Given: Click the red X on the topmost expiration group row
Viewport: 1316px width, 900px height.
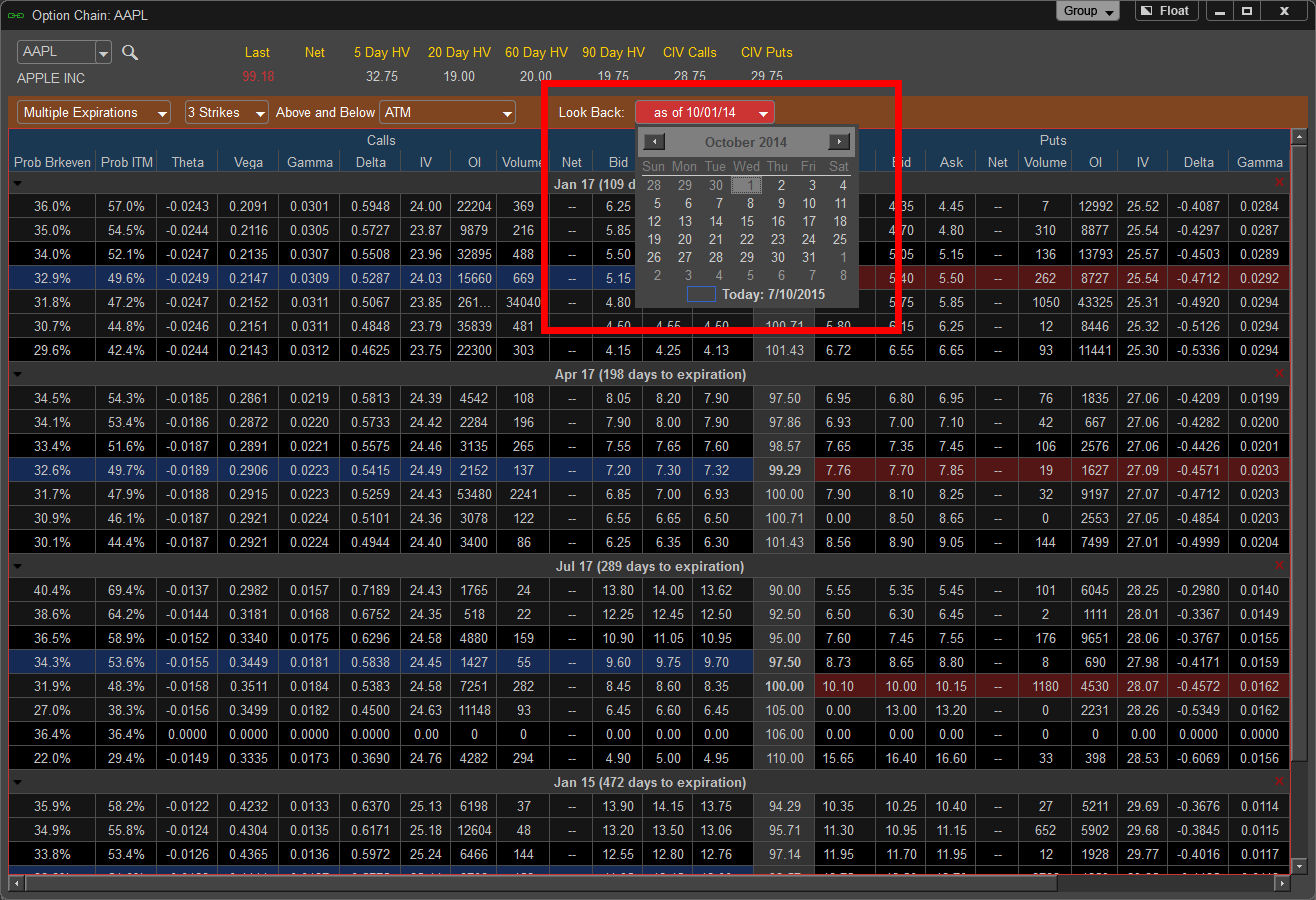Looking at the screenshot, I should pyautogui.click(x=1279, y=183).
